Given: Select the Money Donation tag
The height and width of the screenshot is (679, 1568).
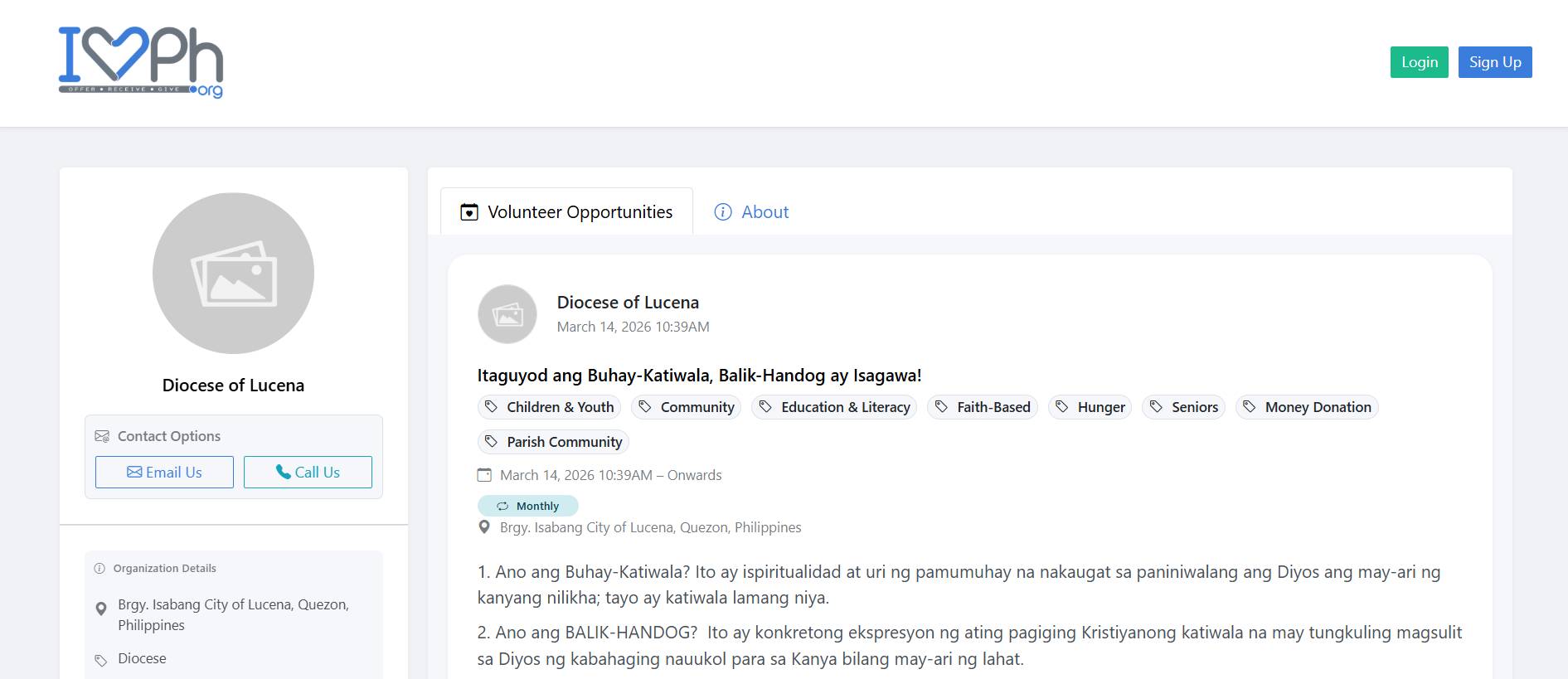Looking at the screenshot, I should tap(1307, 407).
